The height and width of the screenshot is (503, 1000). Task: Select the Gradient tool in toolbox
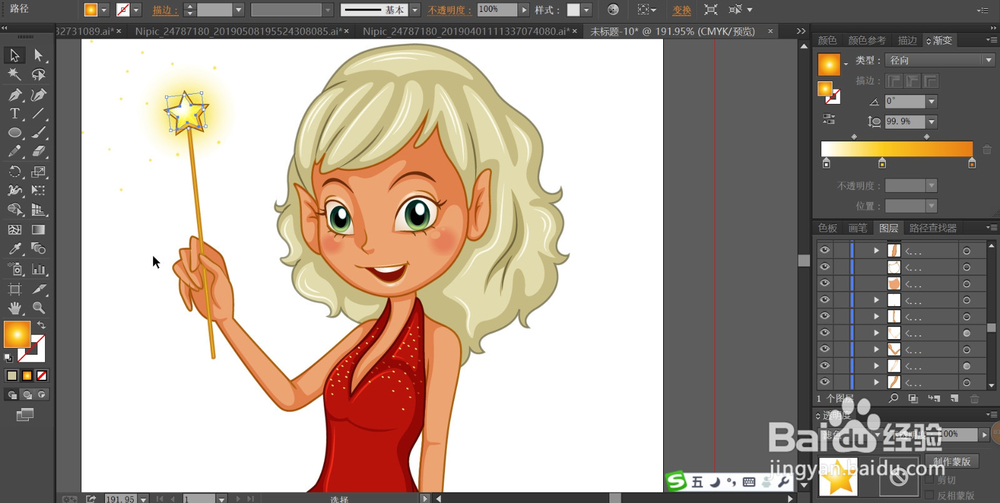pyautogui.click(x=38, y=230)
